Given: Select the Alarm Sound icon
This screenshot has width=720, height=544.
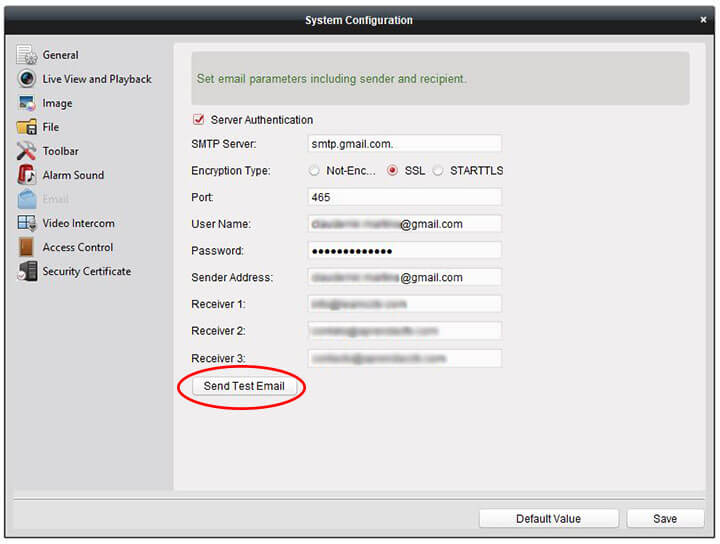Looking at the screenshot, I should (x=27, y=175).
